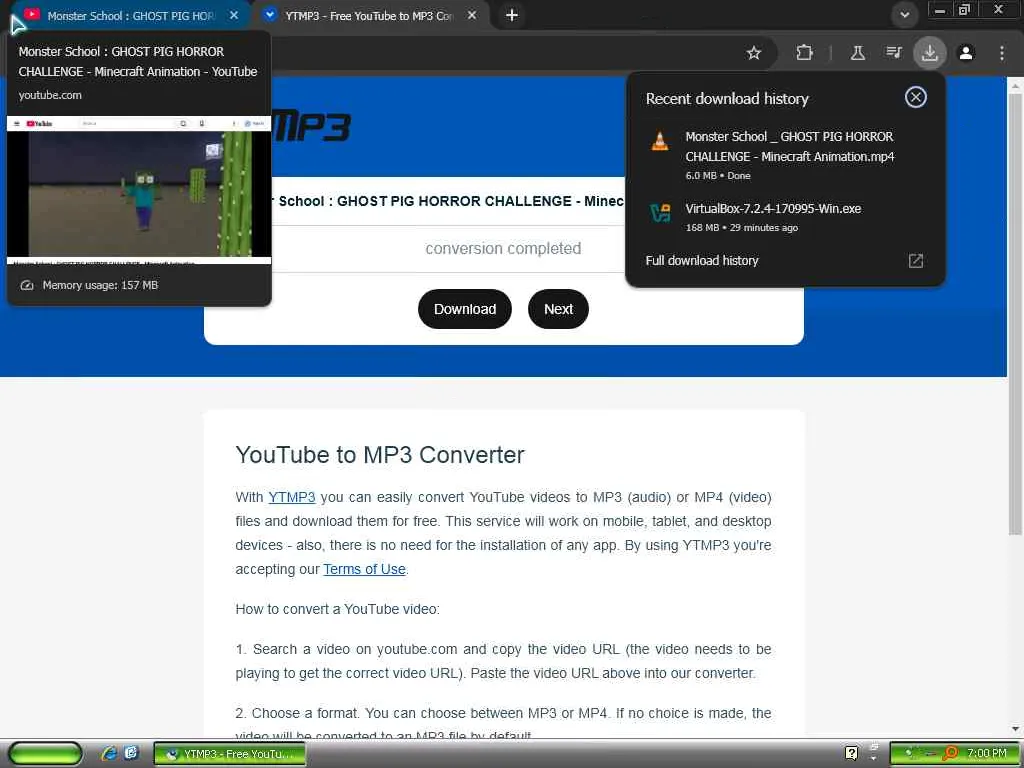Image resolution: width=1024 pixels, height=768 pixels.
Task: Click the VLC cone icon of the mp4 download
Action: point(660,141)
